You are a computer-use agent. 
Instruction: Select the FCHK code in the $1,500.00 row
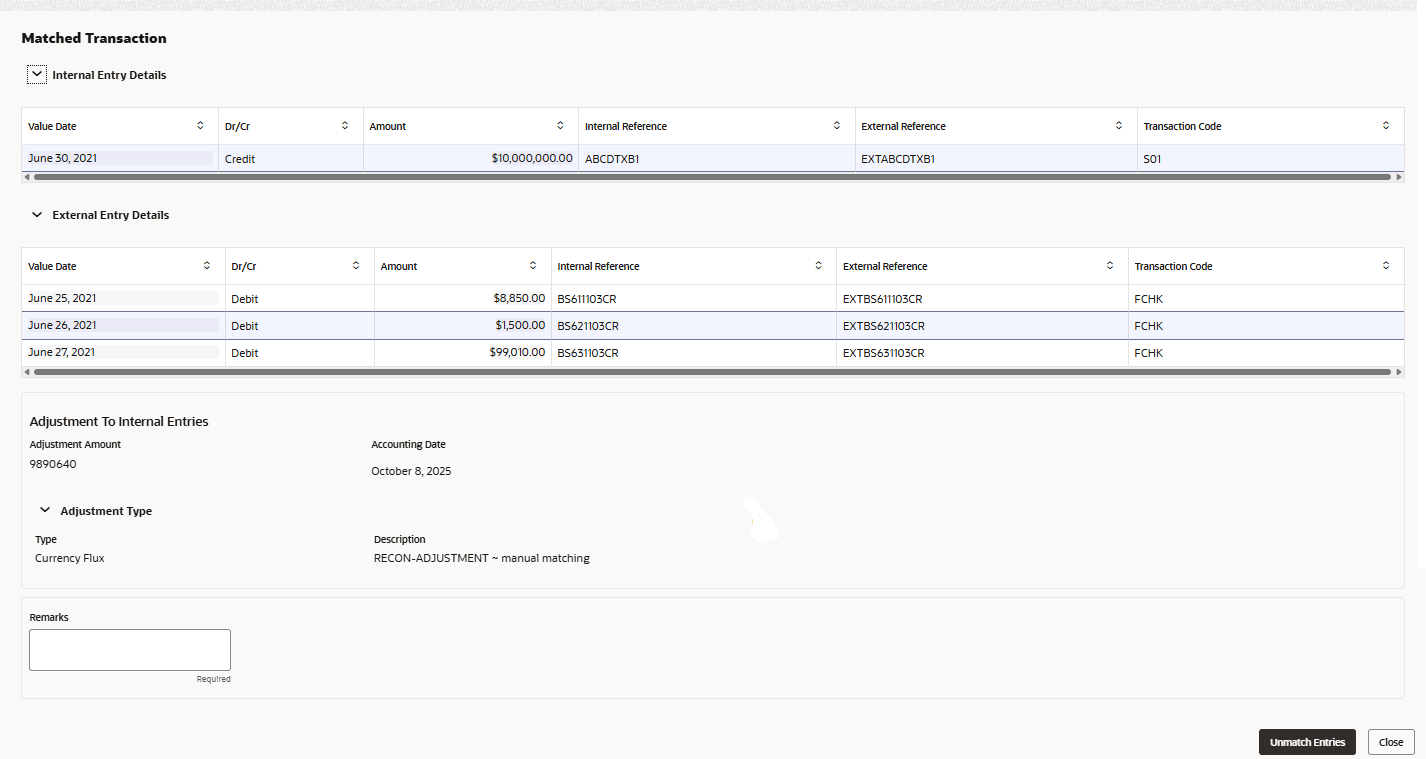tap(1266, 325)
